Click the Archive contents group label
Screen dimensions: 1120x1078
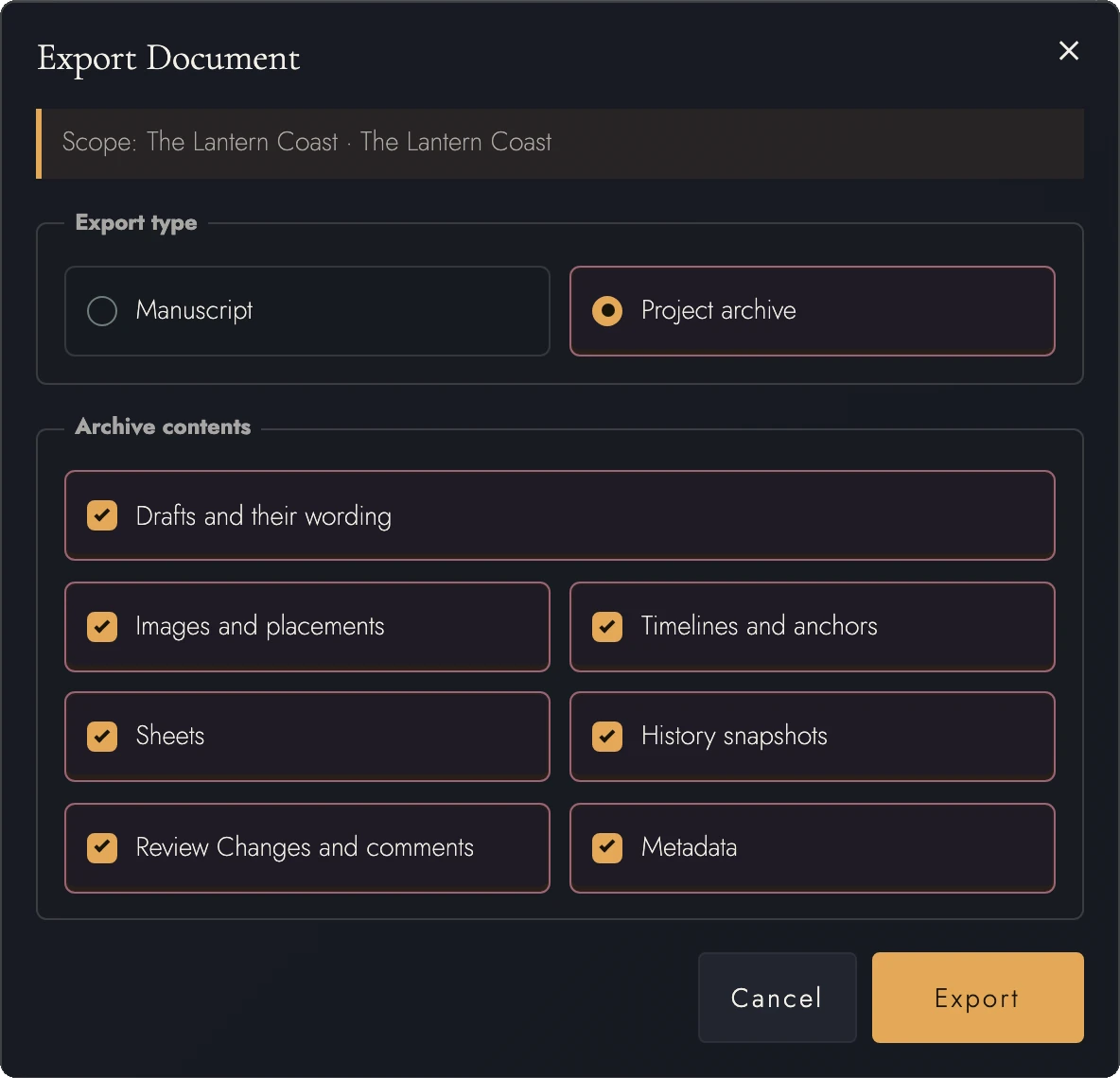point(163,426)
